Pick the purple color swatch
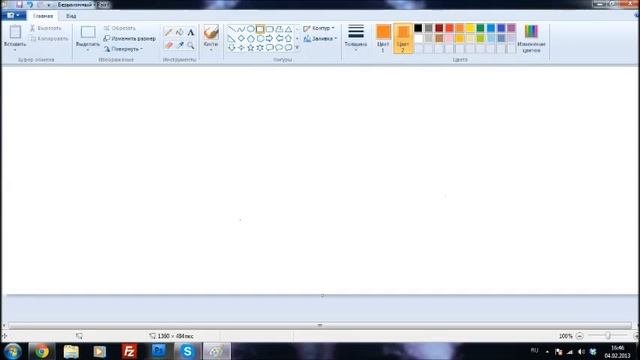The image size is (640, 360). [511, 28]
